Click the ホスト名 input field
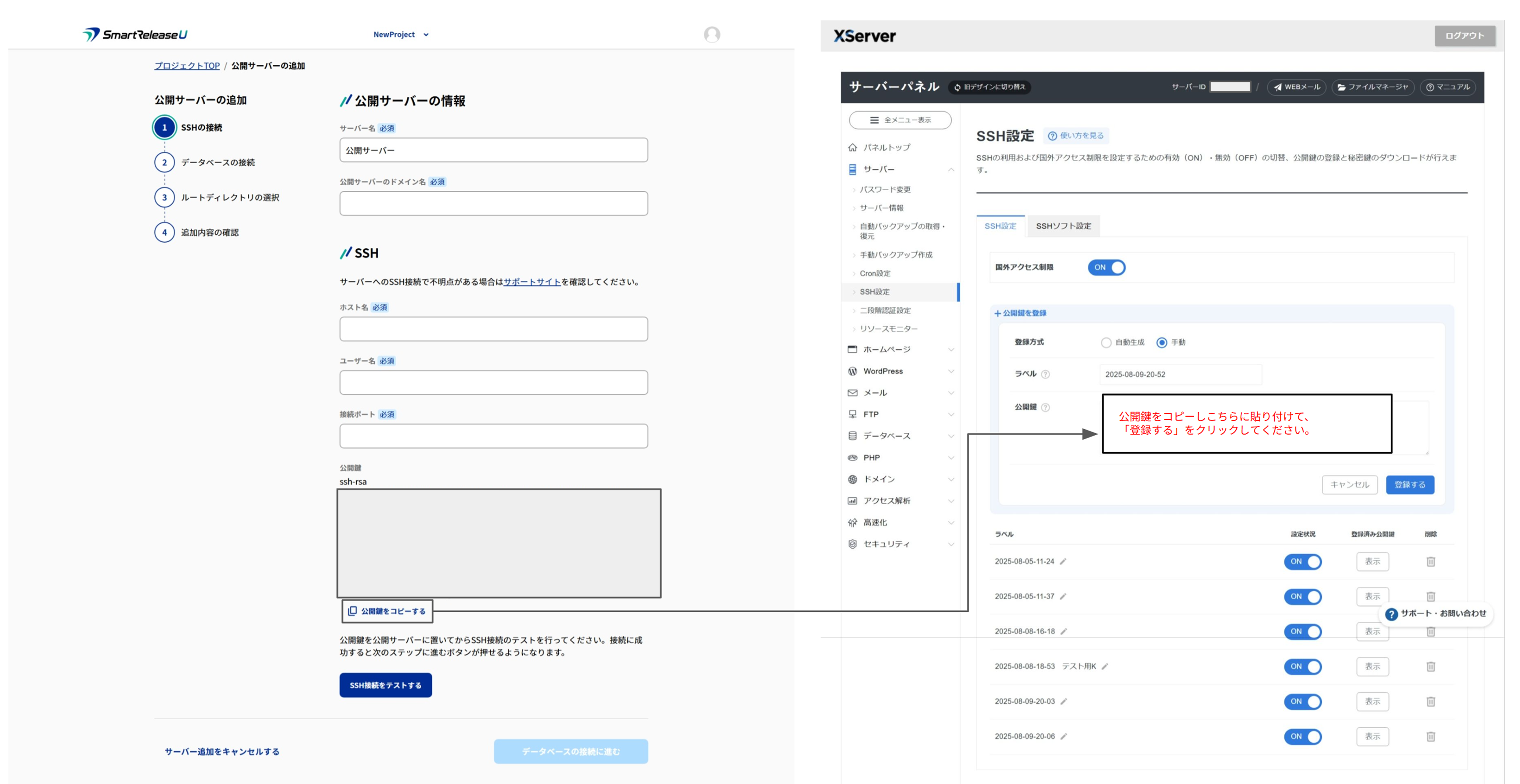1520x784 pixels. [493, 329]
